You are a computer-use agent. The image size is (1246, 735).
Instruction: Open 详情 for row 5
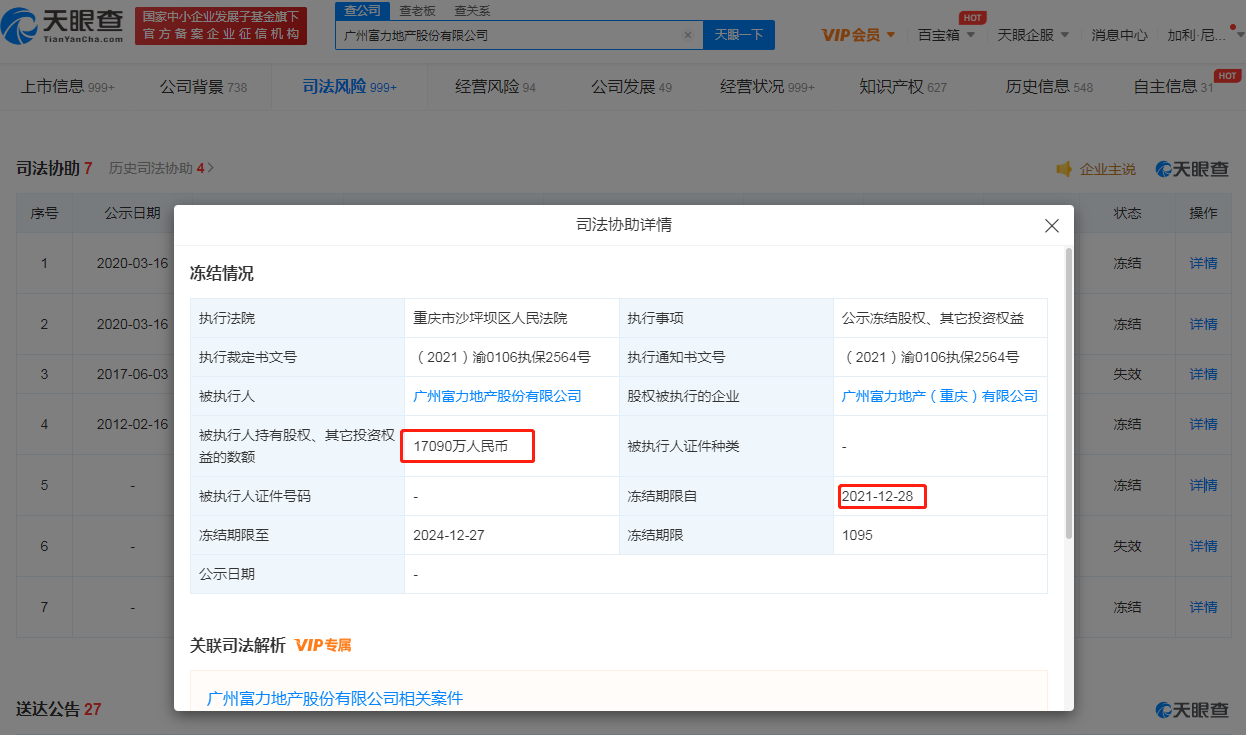click(x=1203, y=485)
